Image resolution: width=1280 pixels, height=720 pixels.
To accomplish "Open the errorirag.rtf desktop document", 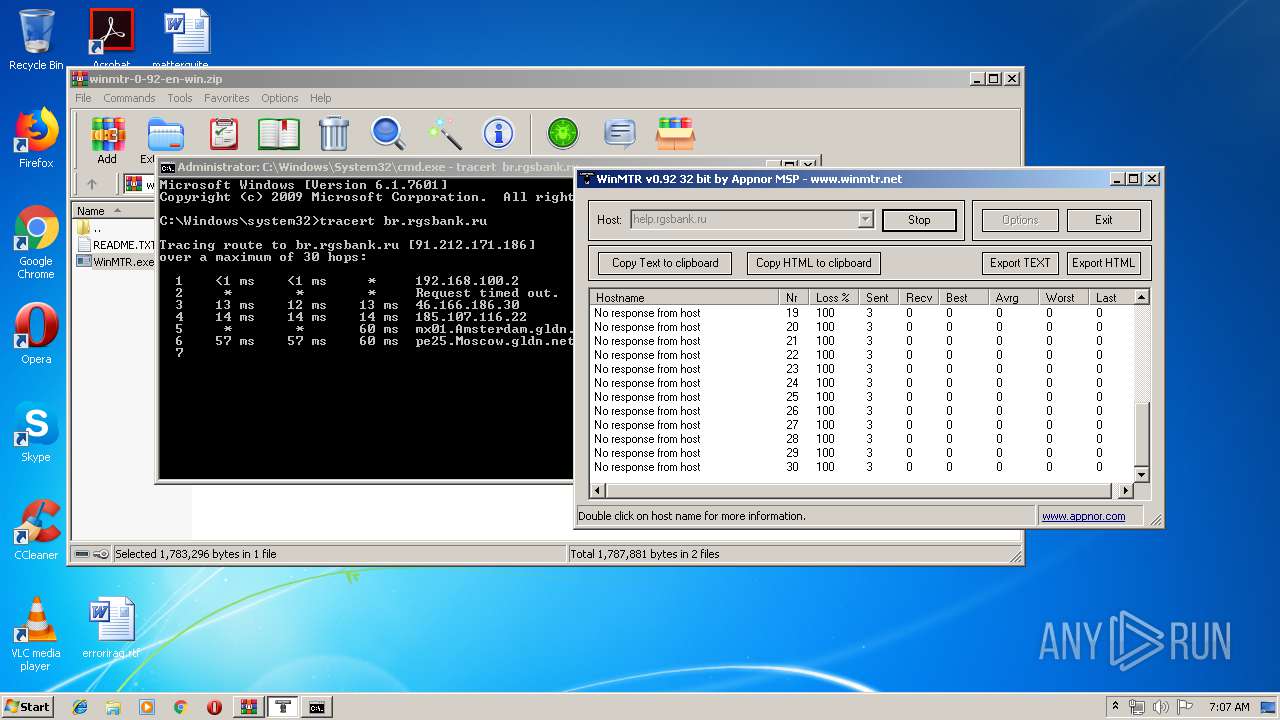I will coord(111,628).
